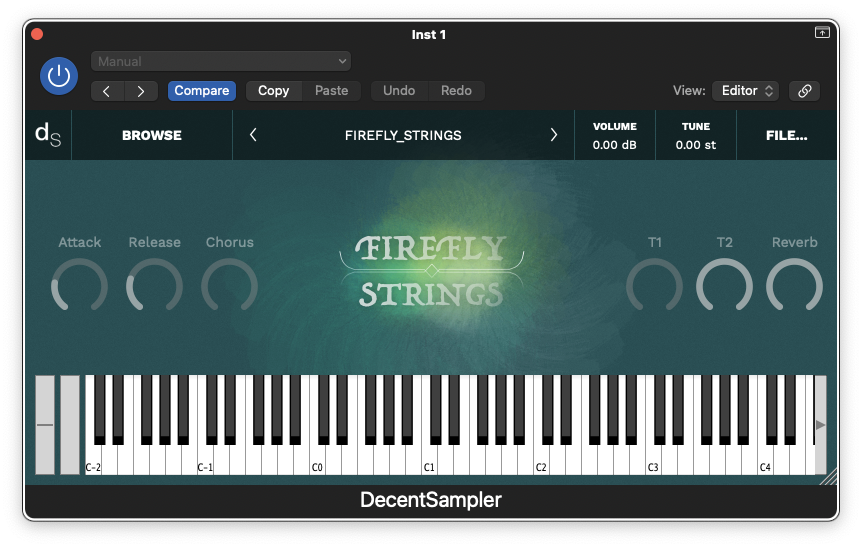The height and width of the screenshot is (548, 862).
Task: Go to previous preset arrow
Action: [107, 91]
